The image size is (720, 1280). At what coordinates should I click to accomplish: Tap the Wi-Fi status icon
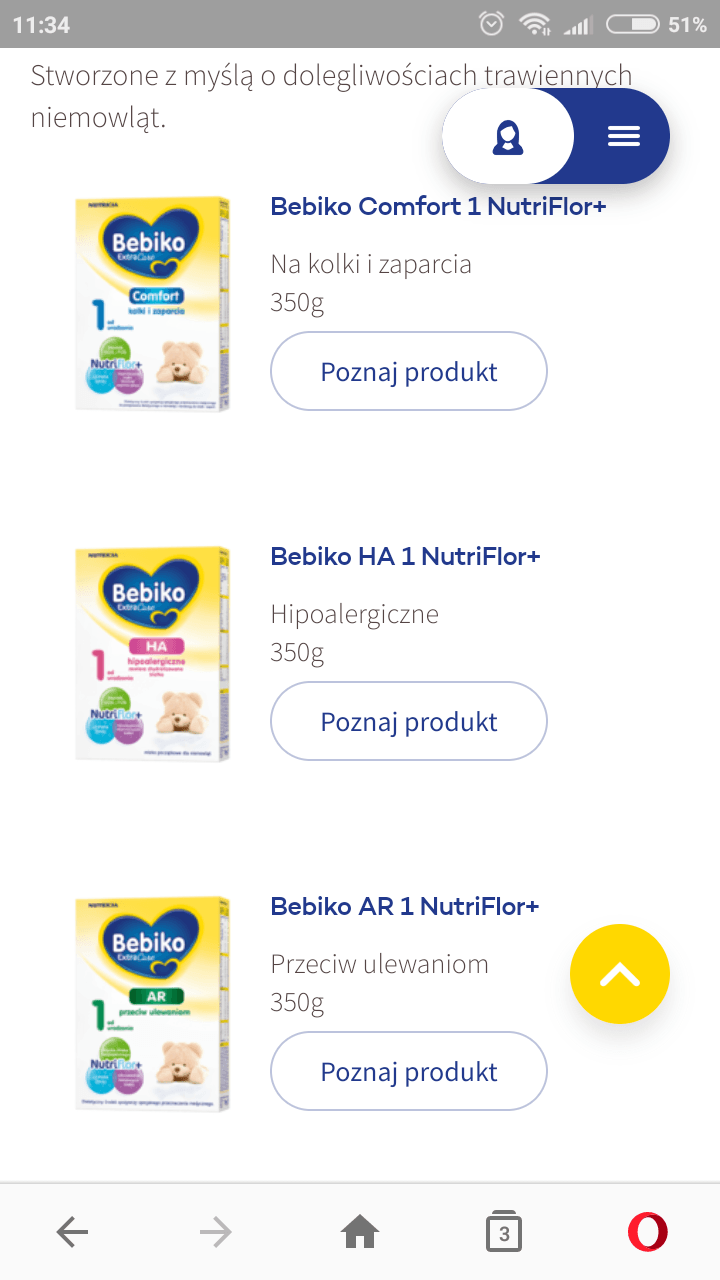click(535, 24)
